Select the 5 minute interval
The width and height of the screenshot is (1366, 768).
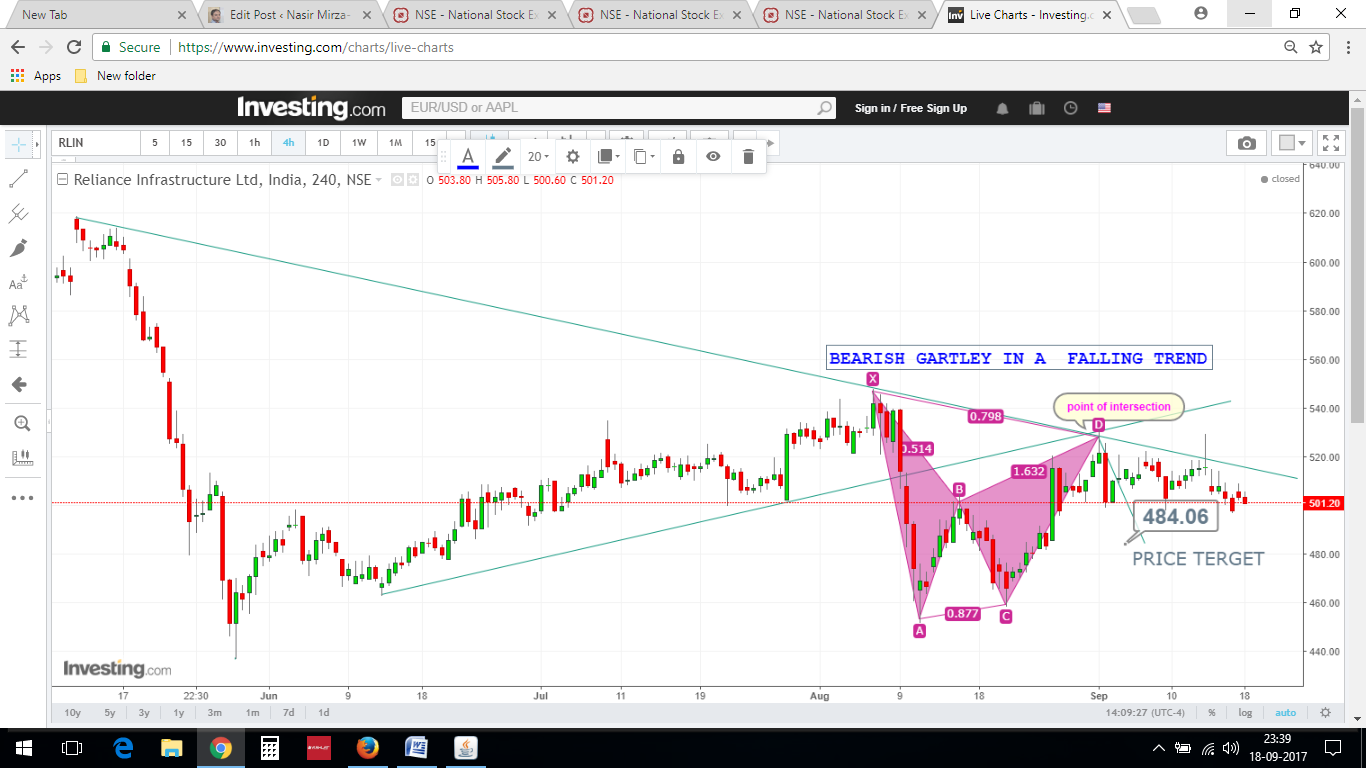[155, 143]
